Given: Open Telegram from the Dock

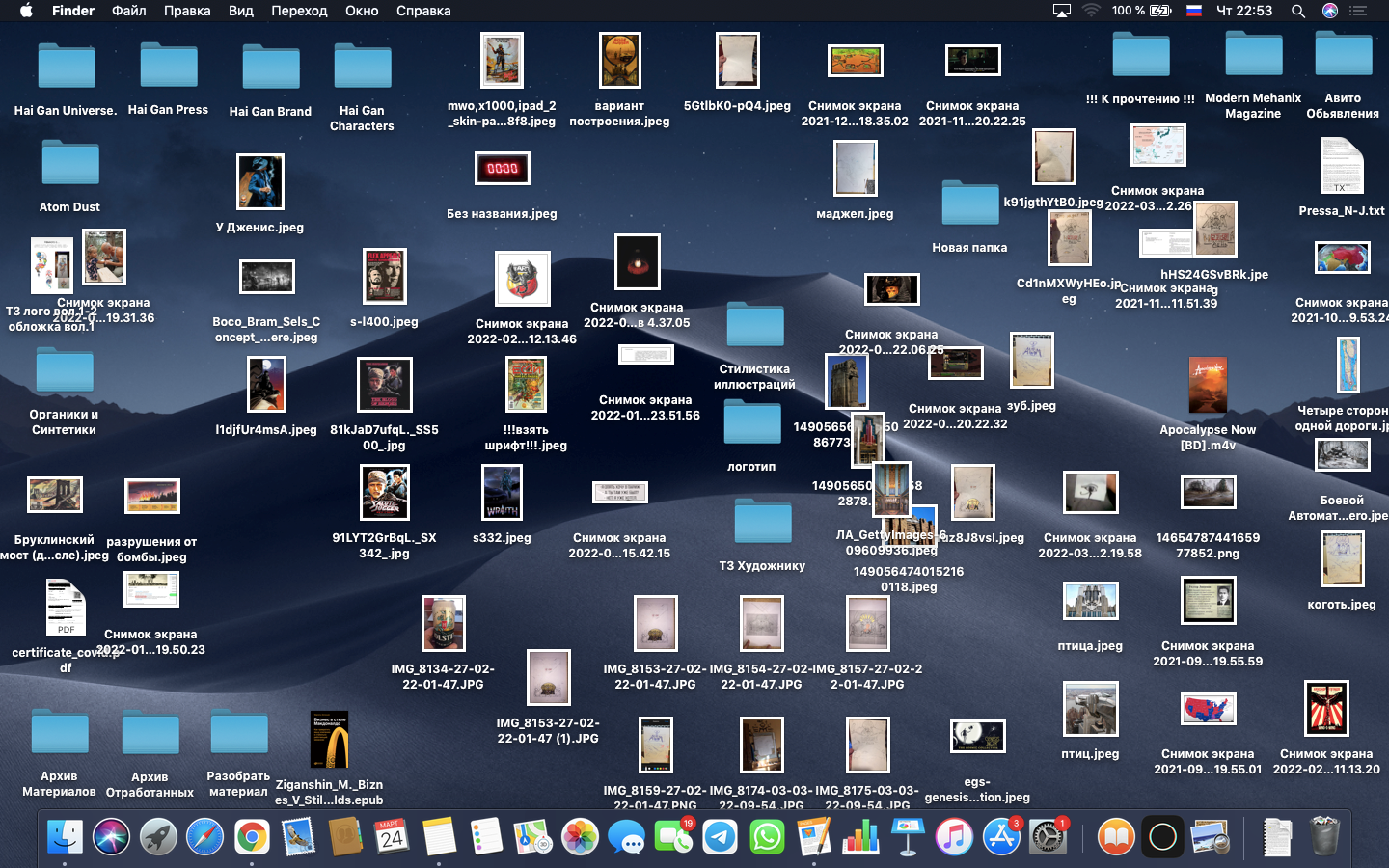Looking at the screenshot, I should [x=720, y=837].
